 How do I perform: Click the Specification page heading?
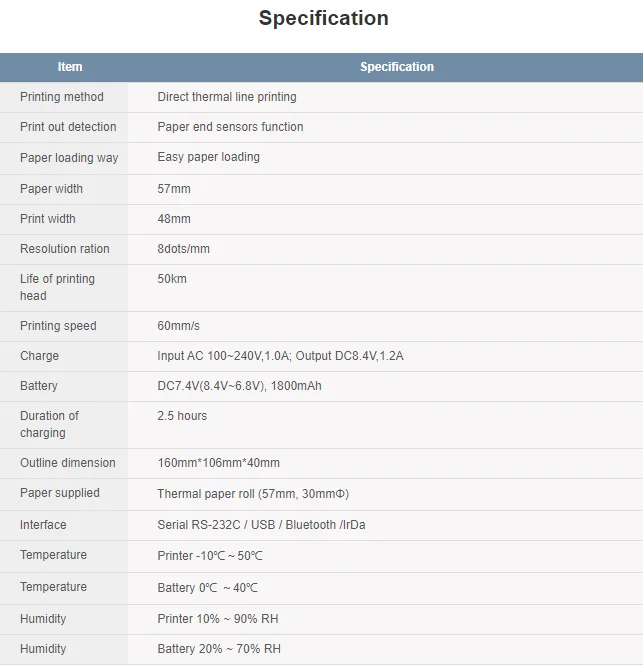pos(323,18)
